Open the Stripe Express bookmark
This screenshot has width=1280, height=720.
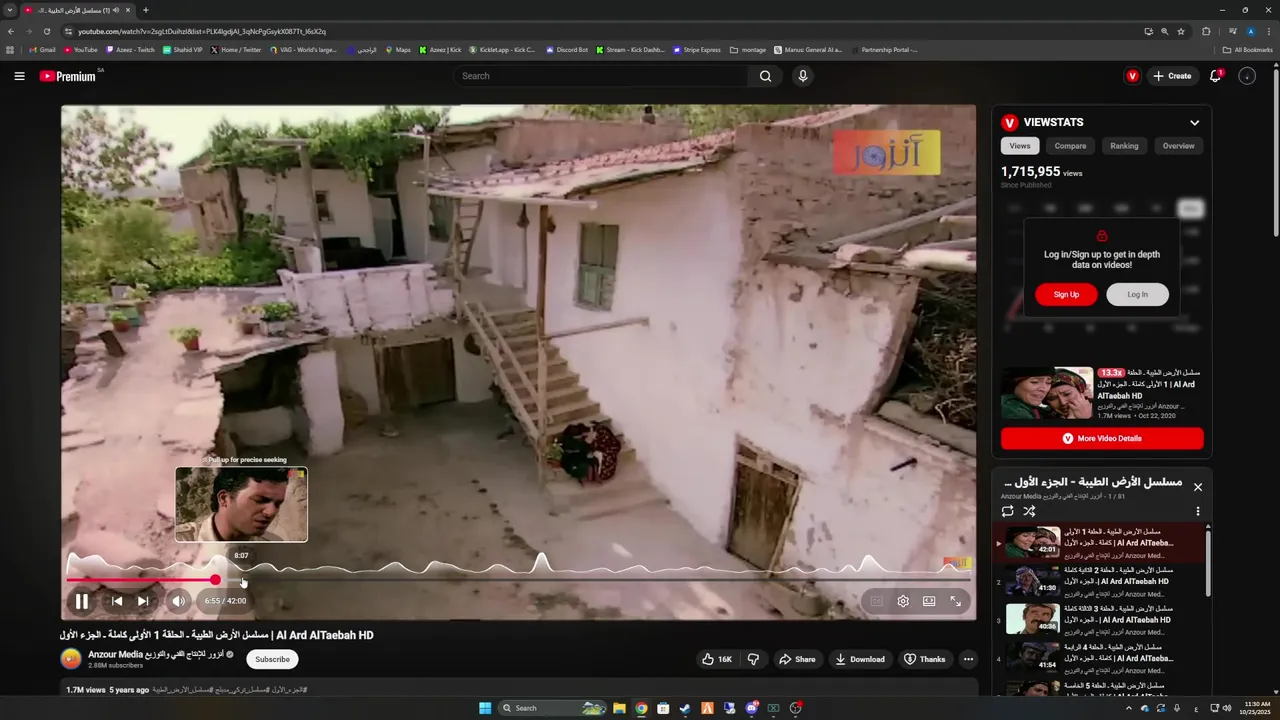pyautogui.click(x=697, y=50)
